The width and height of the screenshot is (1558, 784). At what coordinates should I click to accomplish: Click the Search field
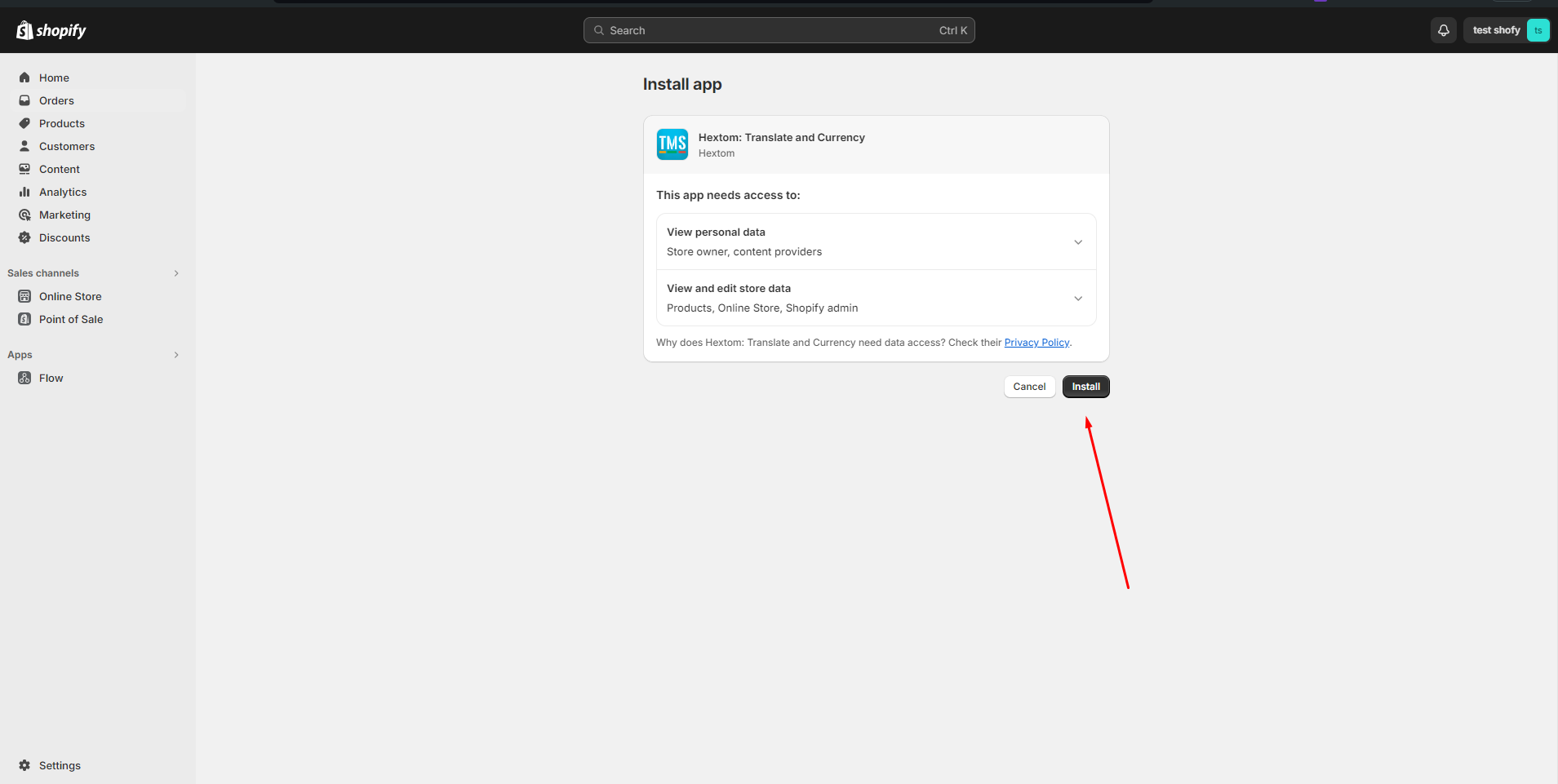click(x=779, y=30)
